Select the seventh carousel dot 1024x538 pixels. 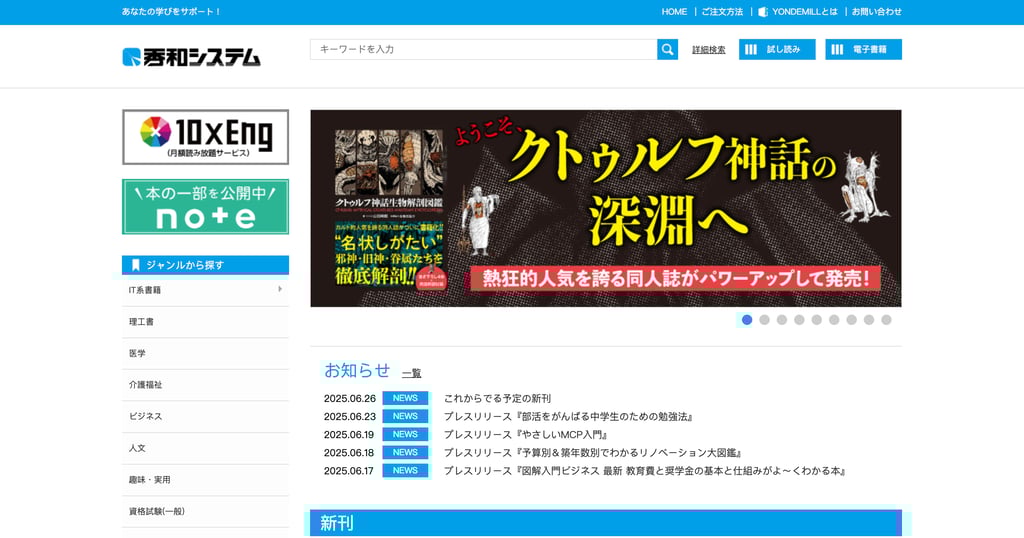852,320
